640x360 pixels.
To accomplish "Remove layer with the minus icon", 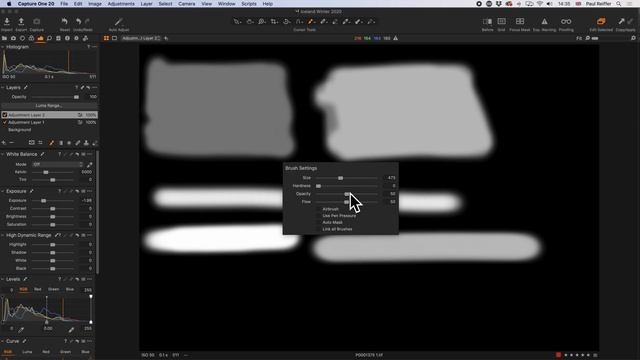I will pos(11,143).
